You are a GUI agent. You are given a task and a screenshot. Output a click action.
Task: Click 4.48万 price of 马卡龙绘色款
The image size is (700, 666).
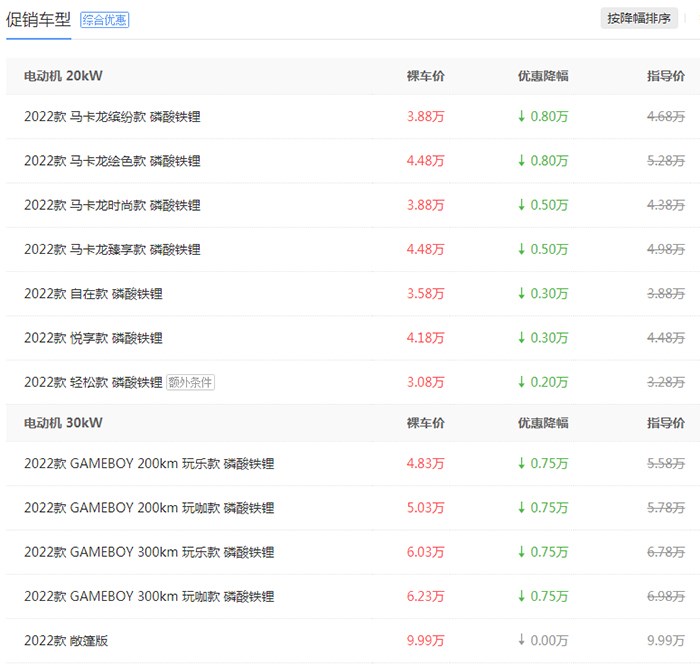[x=425, y=161]
